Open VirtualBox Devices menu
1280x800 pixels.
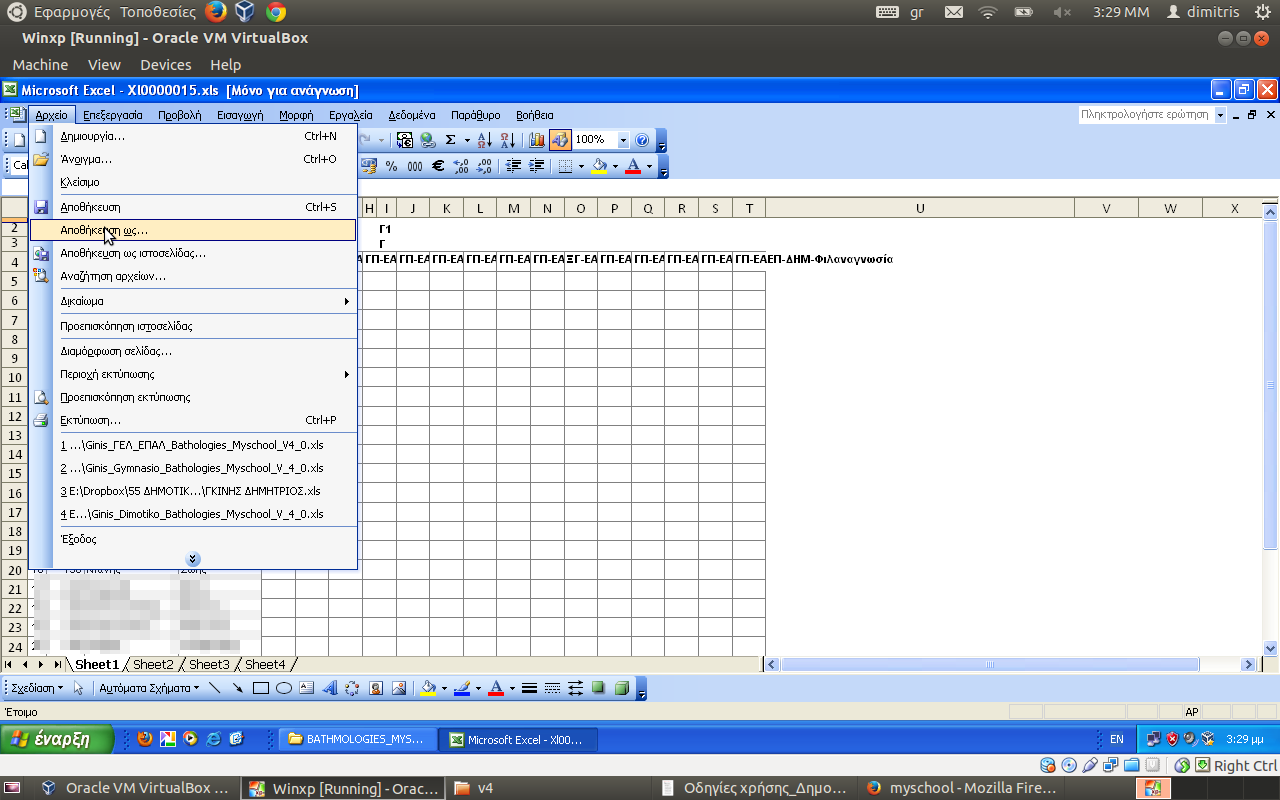pyautogui.click(x=165, y=65)
